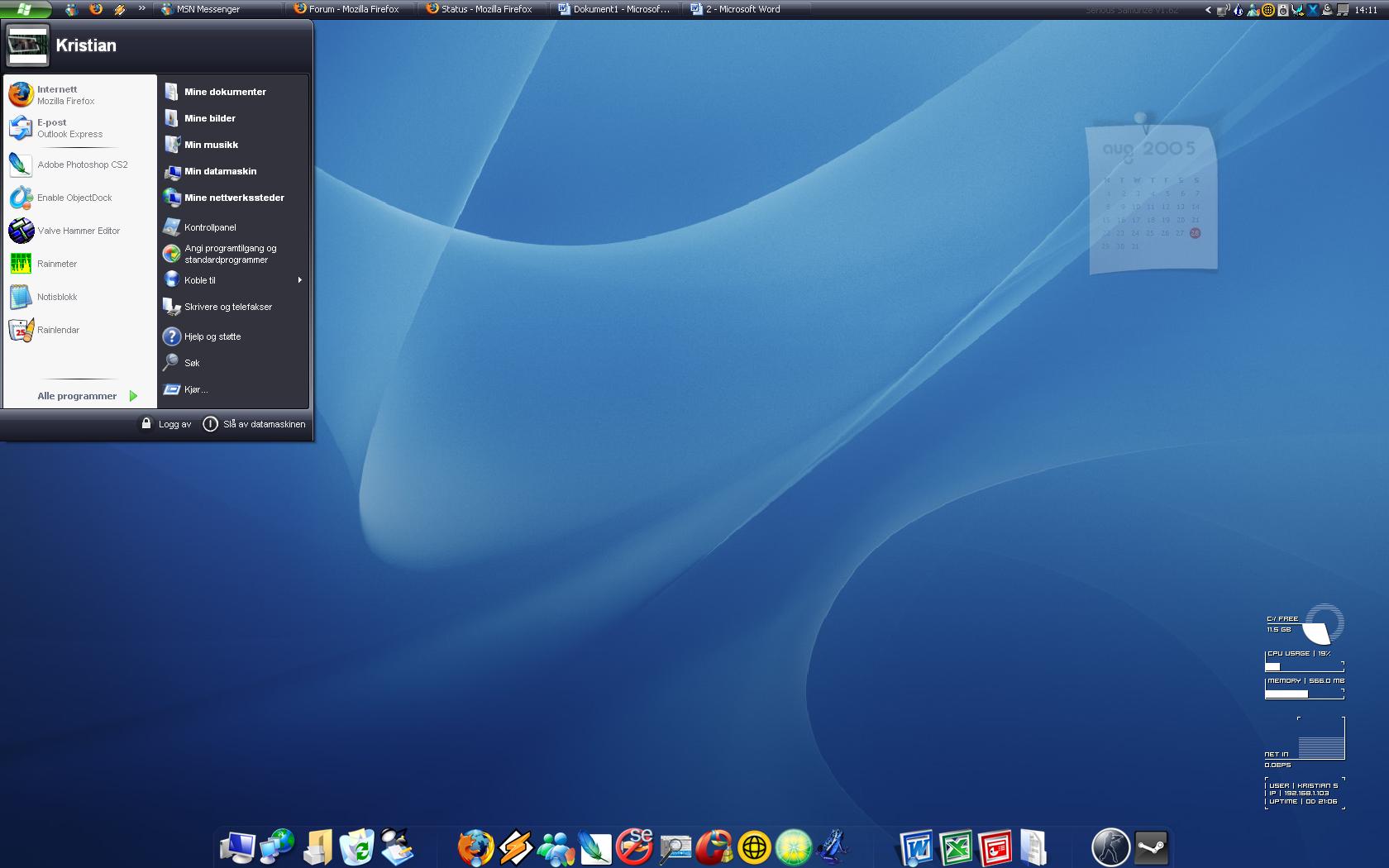Launch Microsoft Word from the dock
Screen dimensions: 1389x868
click(x=916, y=847)
